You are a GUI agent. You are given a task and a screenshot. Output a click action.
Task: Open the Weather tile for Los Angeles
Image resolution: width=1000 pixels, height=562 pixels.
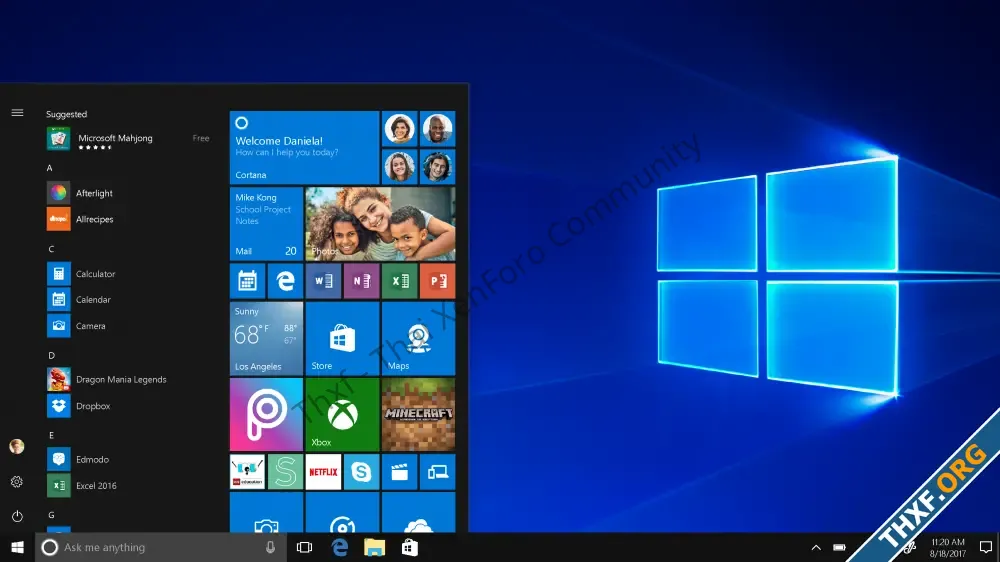click(x=266, y=338)
